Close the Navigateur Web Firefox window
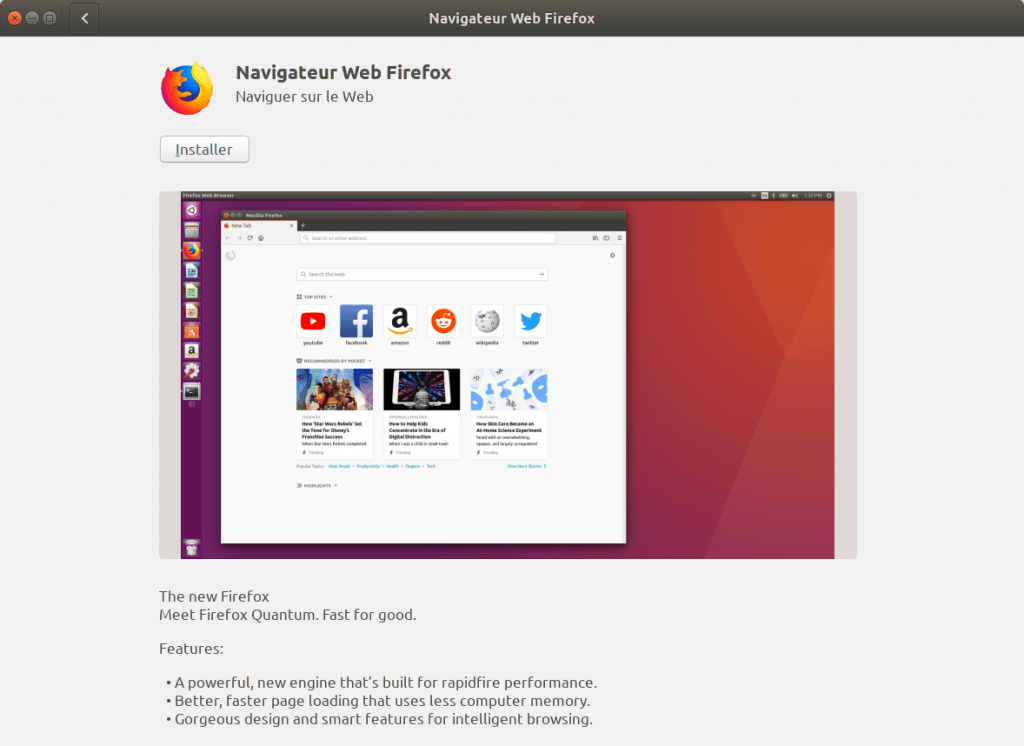This screenshot has width=1024, height=746. 14,18
